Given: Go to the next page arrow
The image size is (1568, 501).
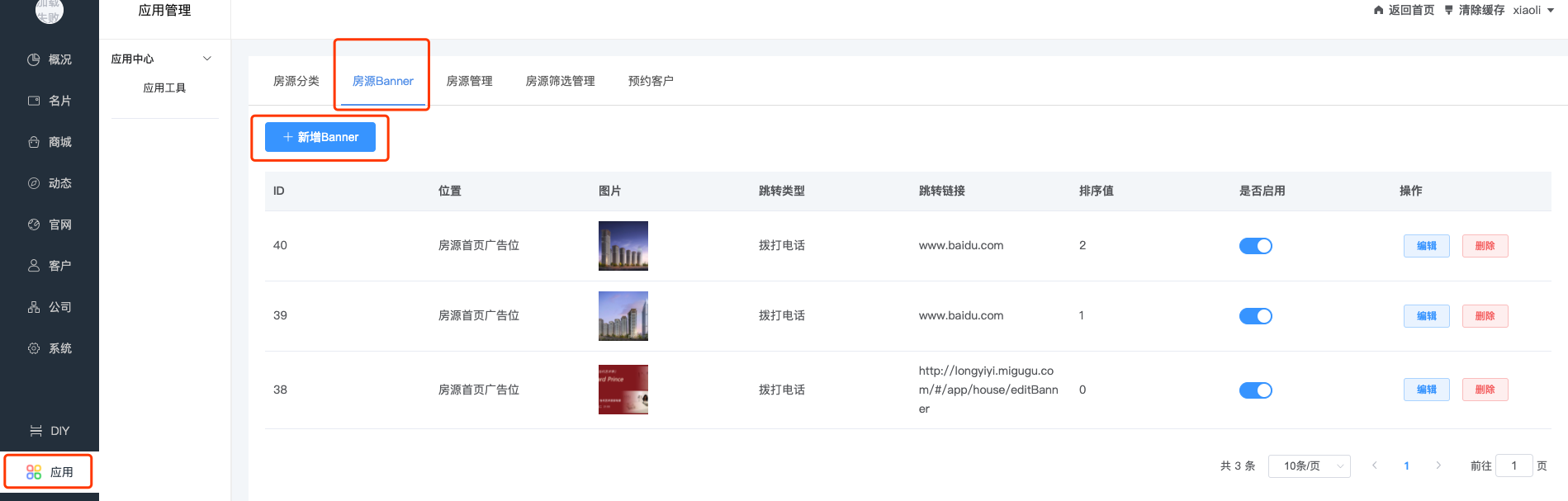Looking at the screenshot, I should [1438, 466].
